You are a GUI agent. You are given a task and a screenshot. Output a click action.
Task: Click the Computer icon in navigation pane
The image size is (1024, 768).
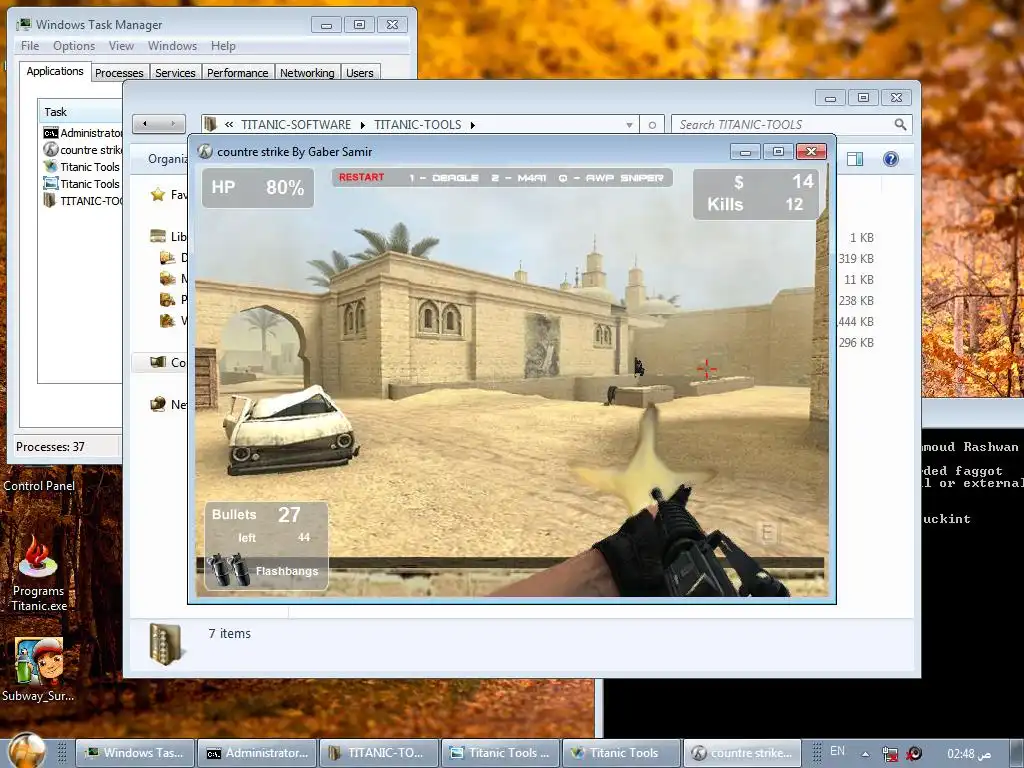[x=157, y=362]
